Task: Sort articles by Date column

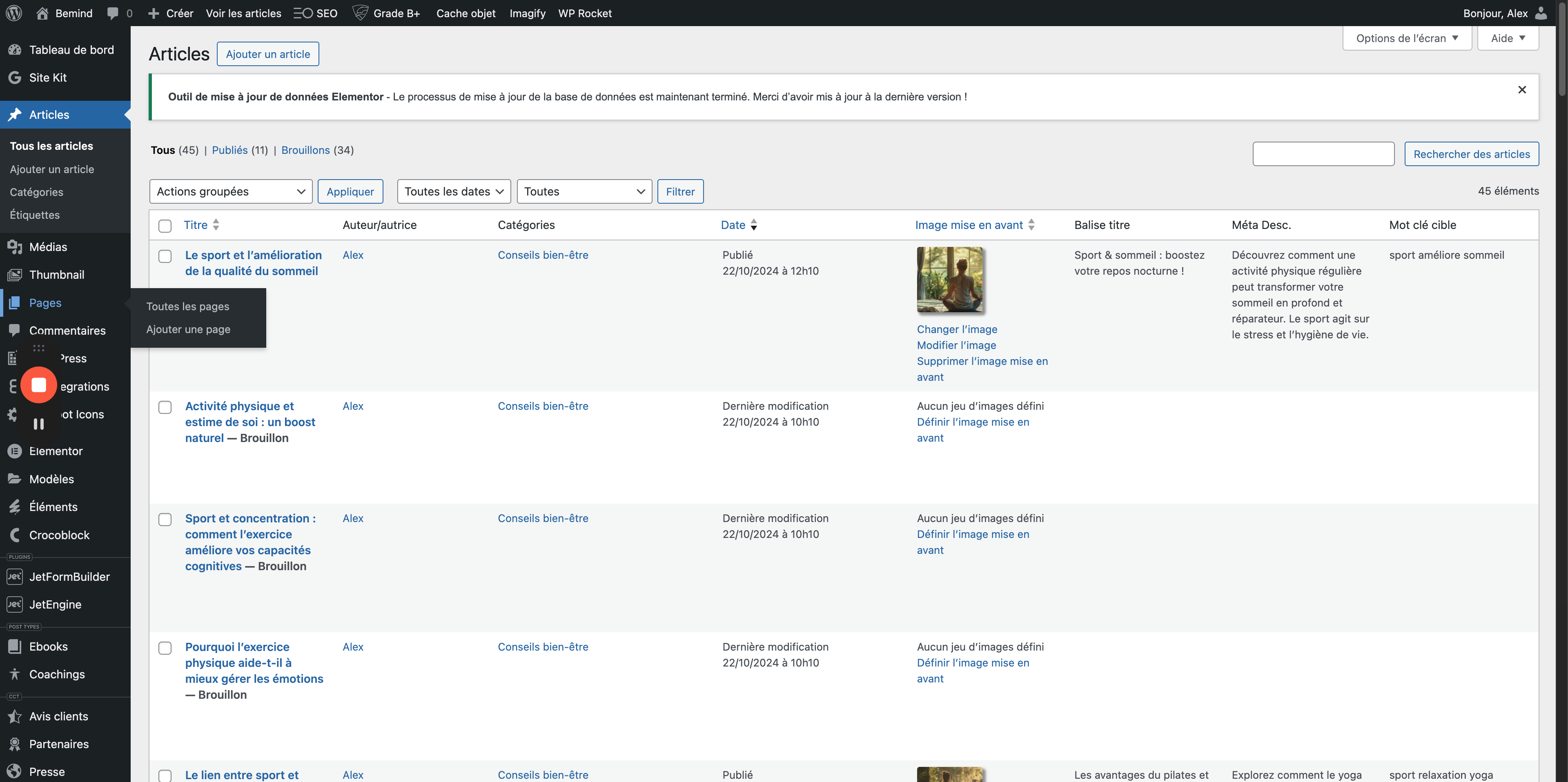Action: pyautogui.click(x=739, y=224)
